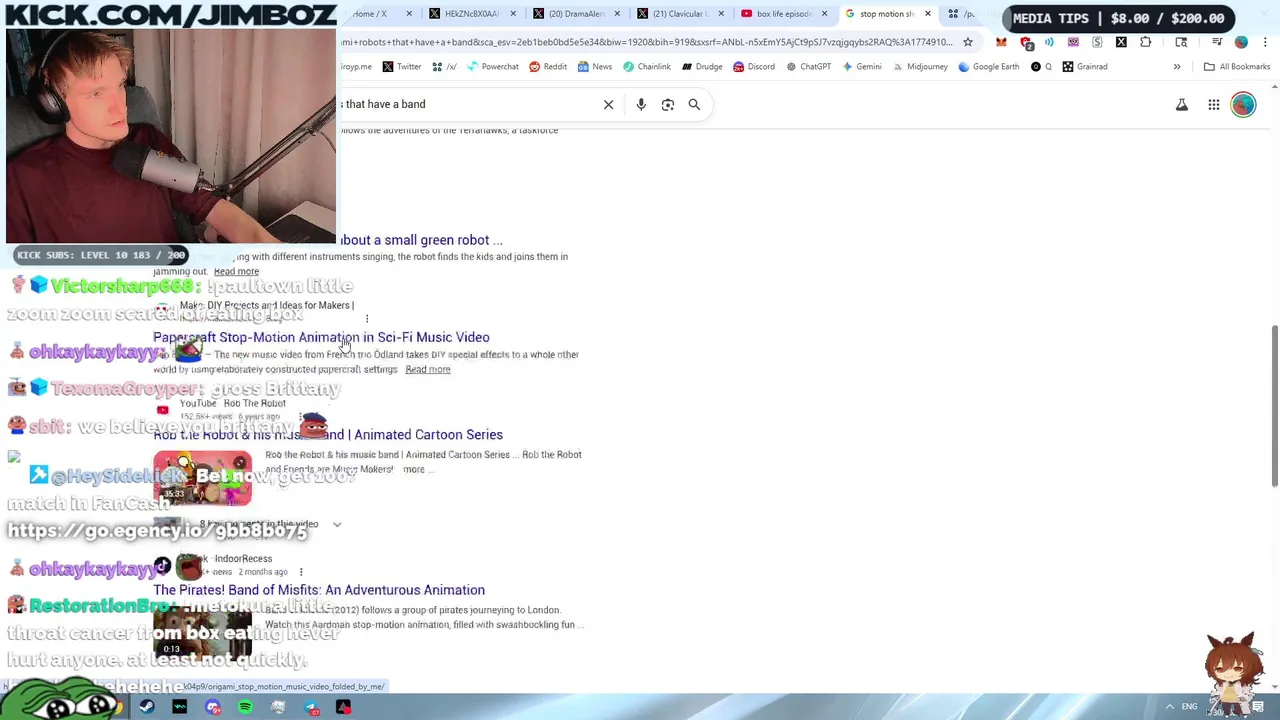The image size is (1280, 720).
Task: Open Search by image (Lens) icon
Action: pyautogui.click(x=668, y=104)
